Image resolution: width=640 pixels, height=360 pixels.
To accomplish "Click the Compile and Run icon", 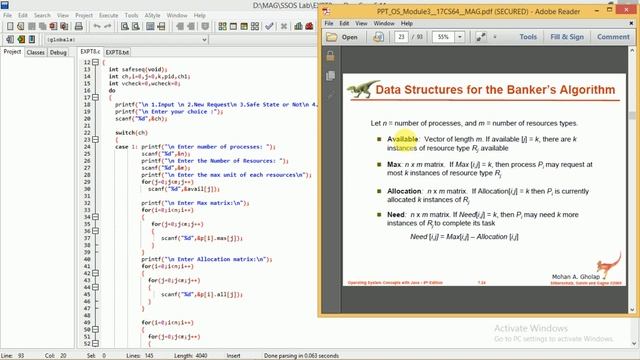I will pyautogui.click(x=244, y=26).
